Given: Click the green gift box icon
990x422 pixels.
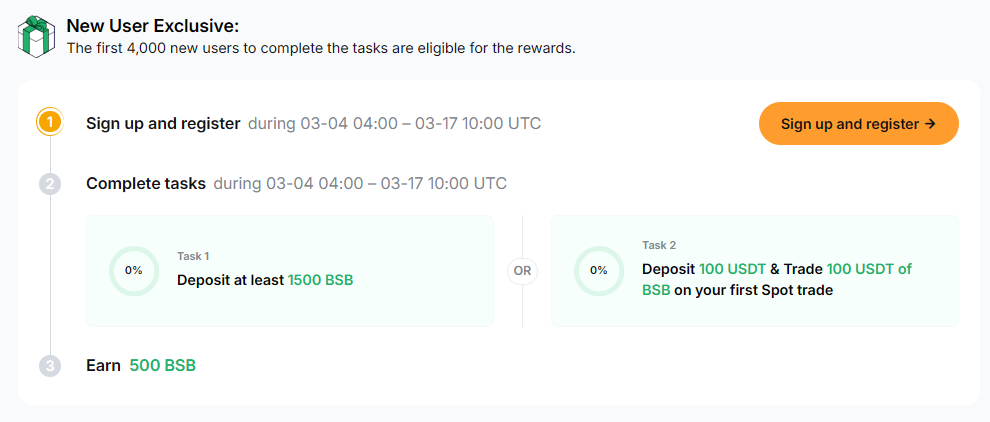Looking at the screenshot, I should [x=36, y=36].
